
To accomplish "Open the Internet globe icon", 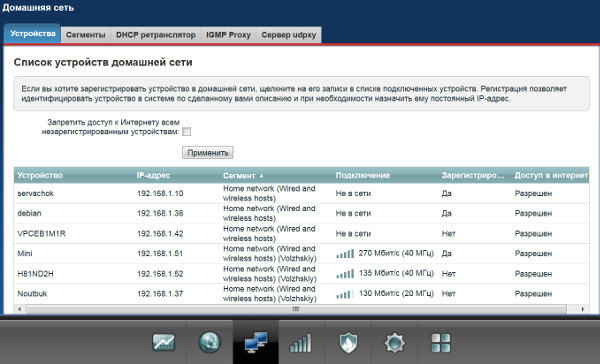I will (210, 342).
